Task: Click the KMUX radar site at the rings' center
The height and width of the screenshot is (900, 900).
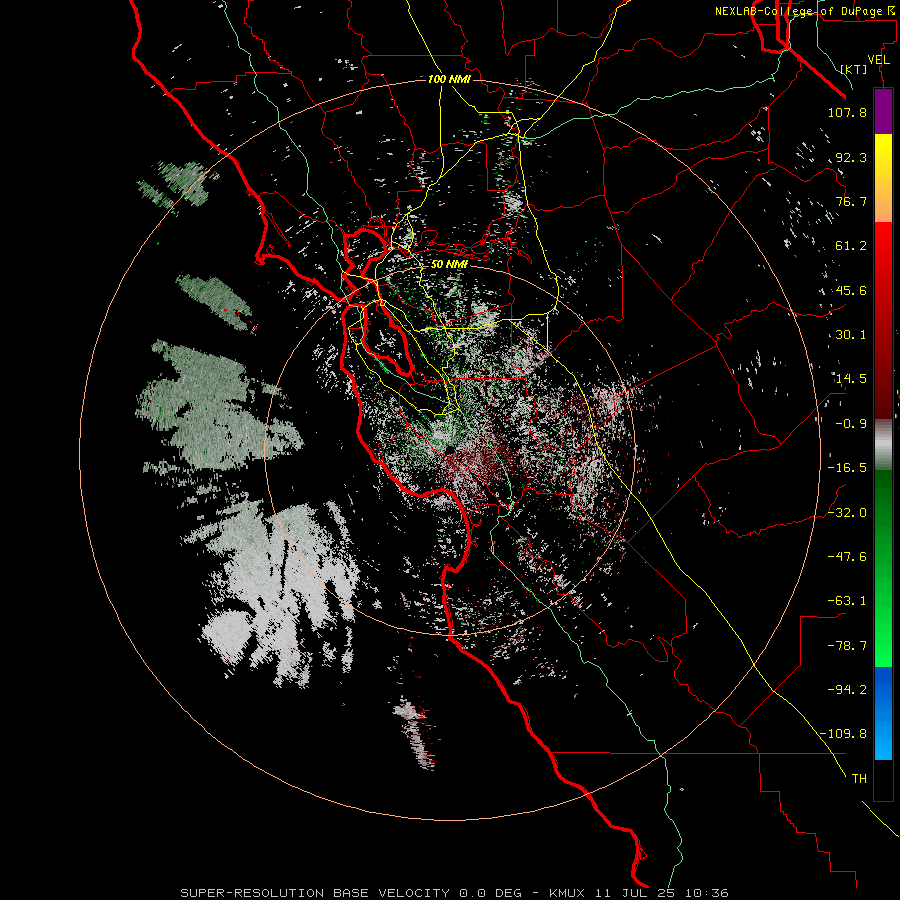Action: coord(449,449)
